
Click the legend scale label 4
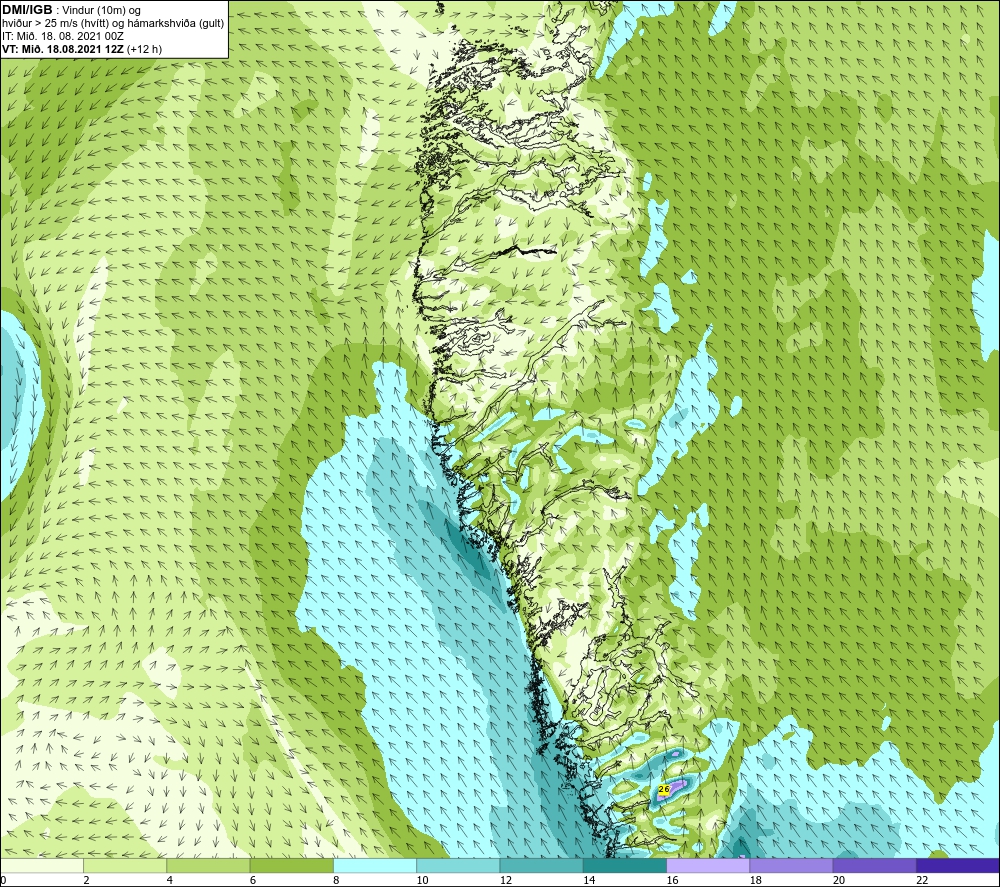point(170,880)
